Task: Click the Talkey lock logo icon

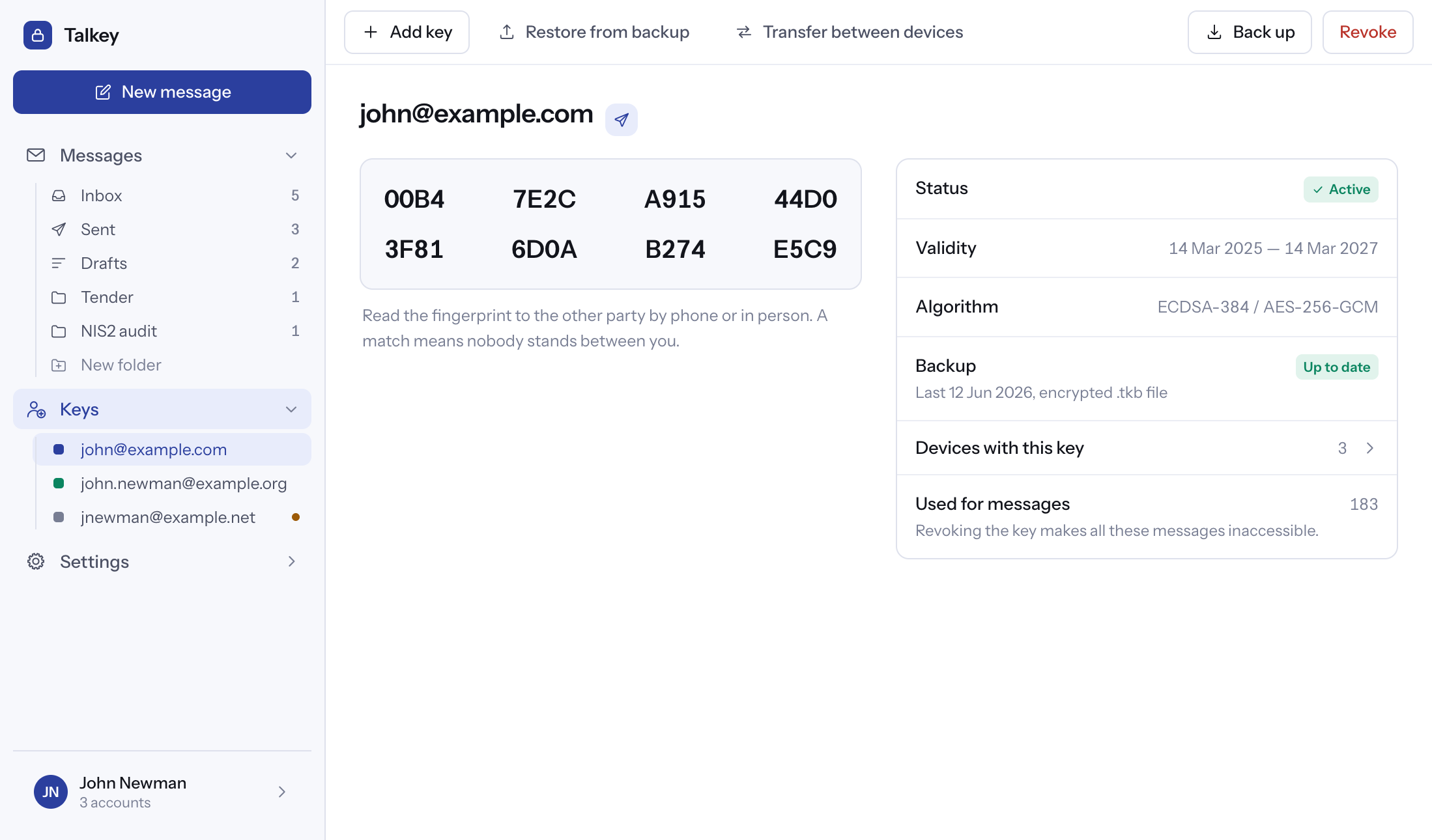Action: (x=38, y=35)
